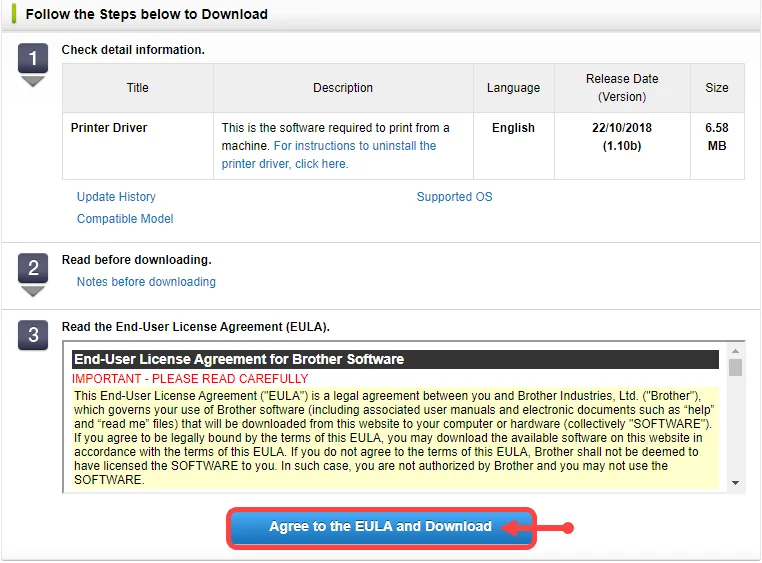Open the Update History link
762x563 pixels.
pyautogui.click(x=116, y=197)
